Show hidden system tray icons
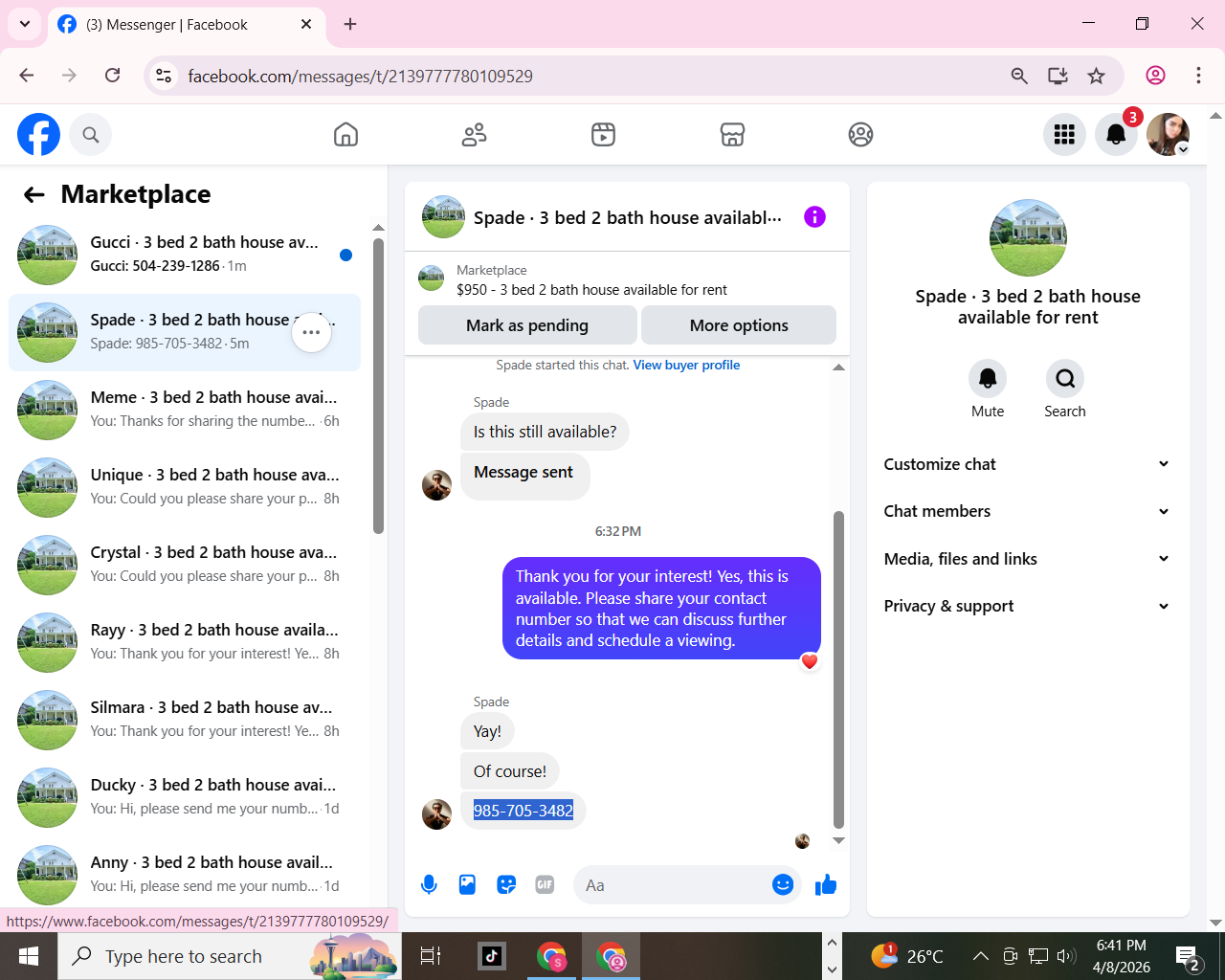 click(x=981, y=956)
